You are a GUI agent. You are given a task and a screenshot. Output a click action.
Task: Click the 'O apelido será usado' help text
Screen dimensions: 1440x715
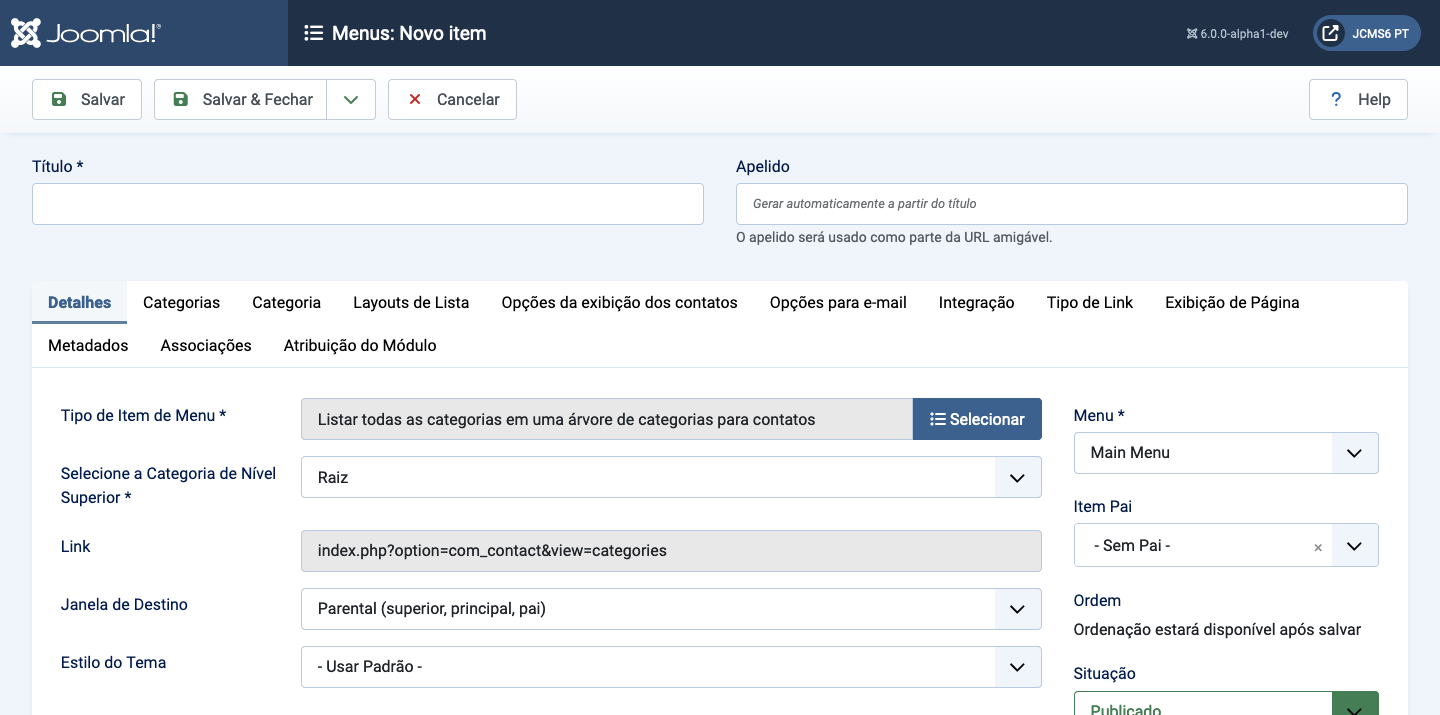(894, 238)
